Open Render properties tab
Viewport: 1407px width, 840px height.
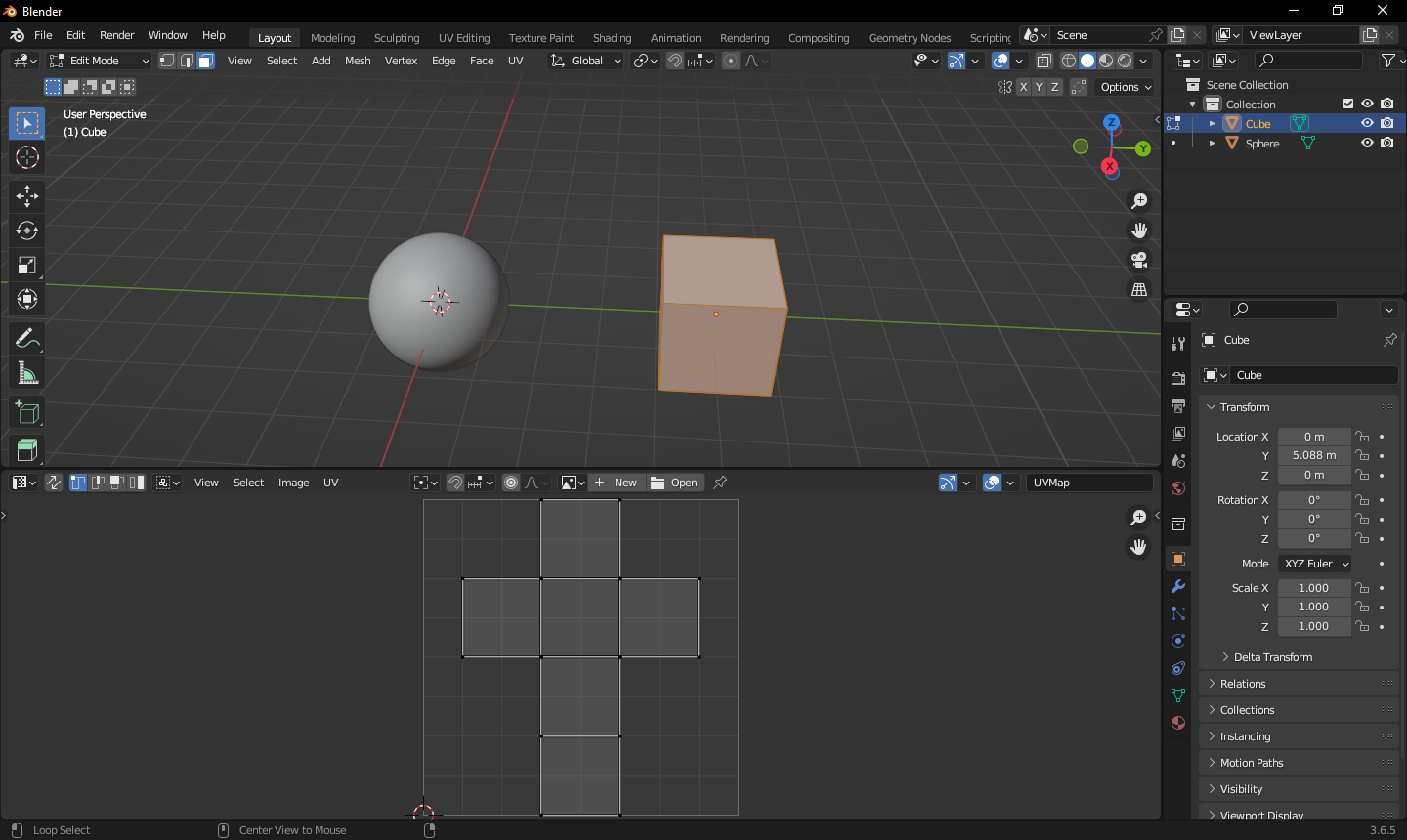[x=1178, y=379]
